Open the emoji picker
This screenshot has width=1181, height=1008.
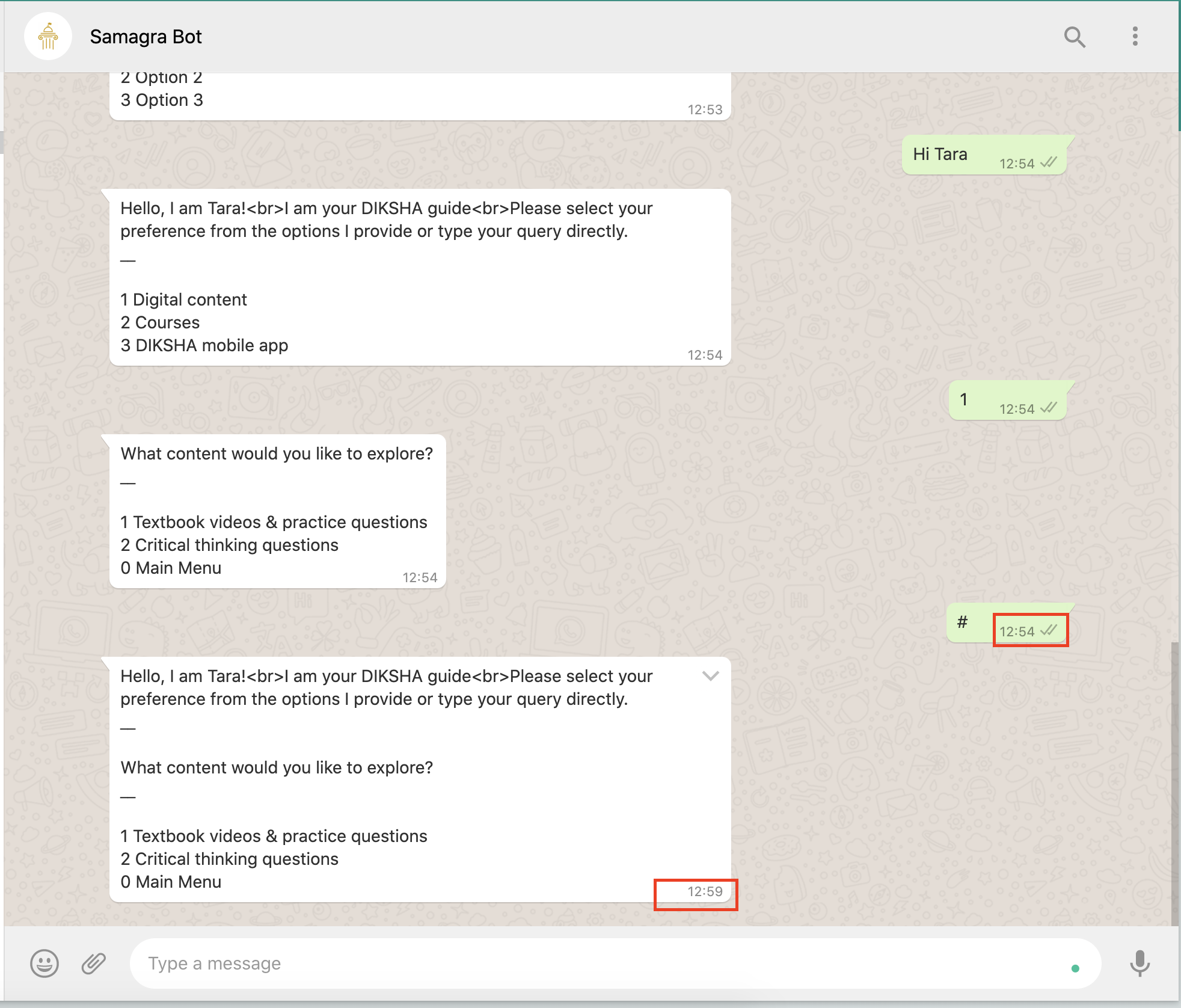44,963
